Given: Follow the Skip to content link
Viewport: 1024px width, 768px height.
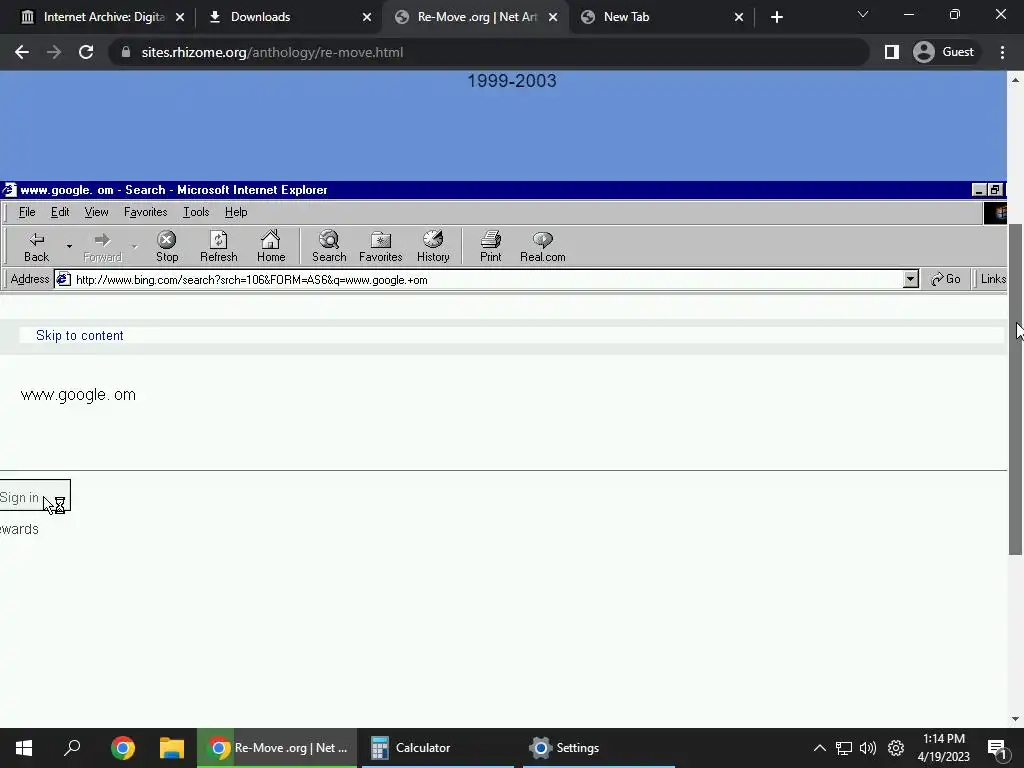Looking at the screenshot, I should click(x=80, y=336).
